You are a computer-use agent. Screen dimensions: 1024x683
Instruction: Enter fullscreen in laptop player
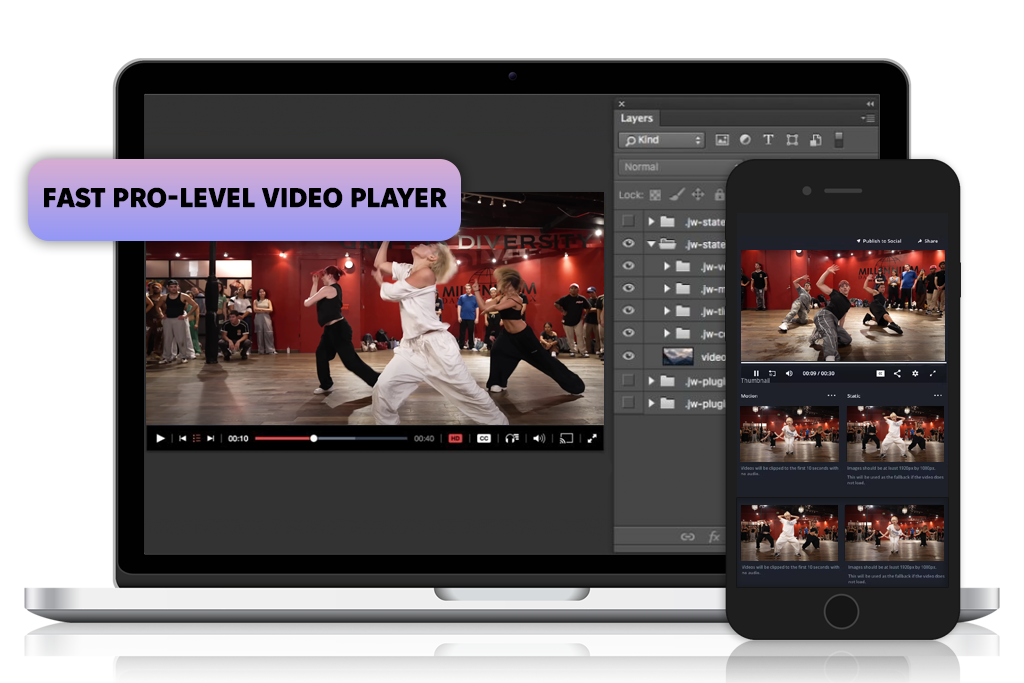[592, 438]
